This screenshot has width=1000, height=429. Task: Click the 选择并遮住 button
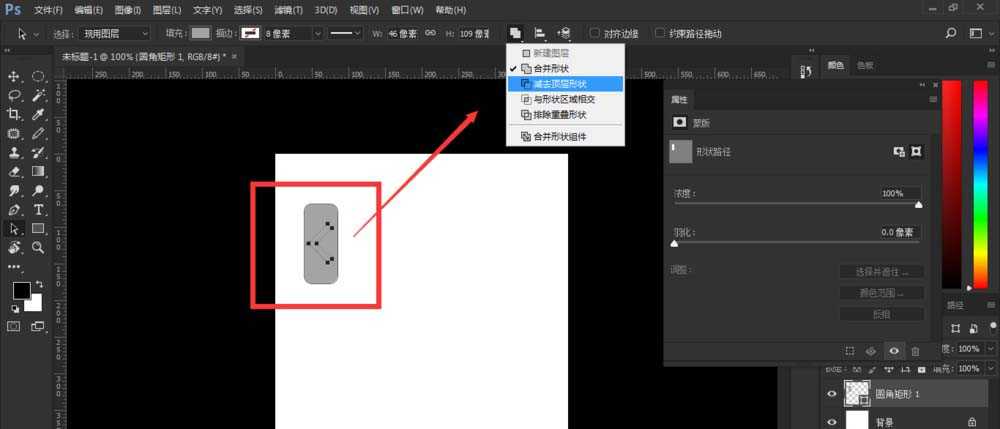(x=881, y=272)
